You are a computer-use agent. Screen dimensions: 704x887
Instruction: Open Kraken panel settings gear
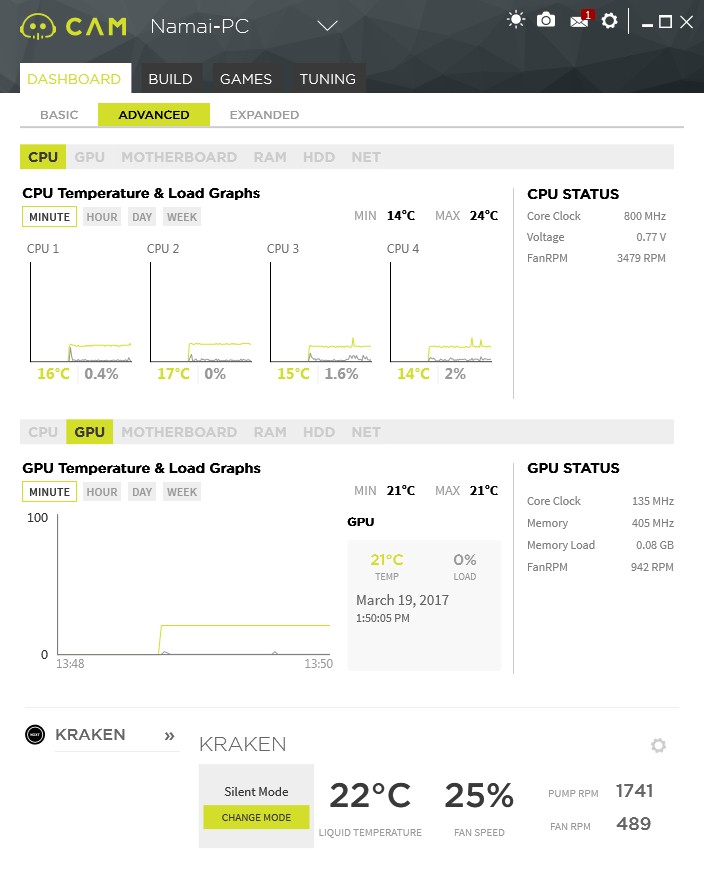point(658,745)
